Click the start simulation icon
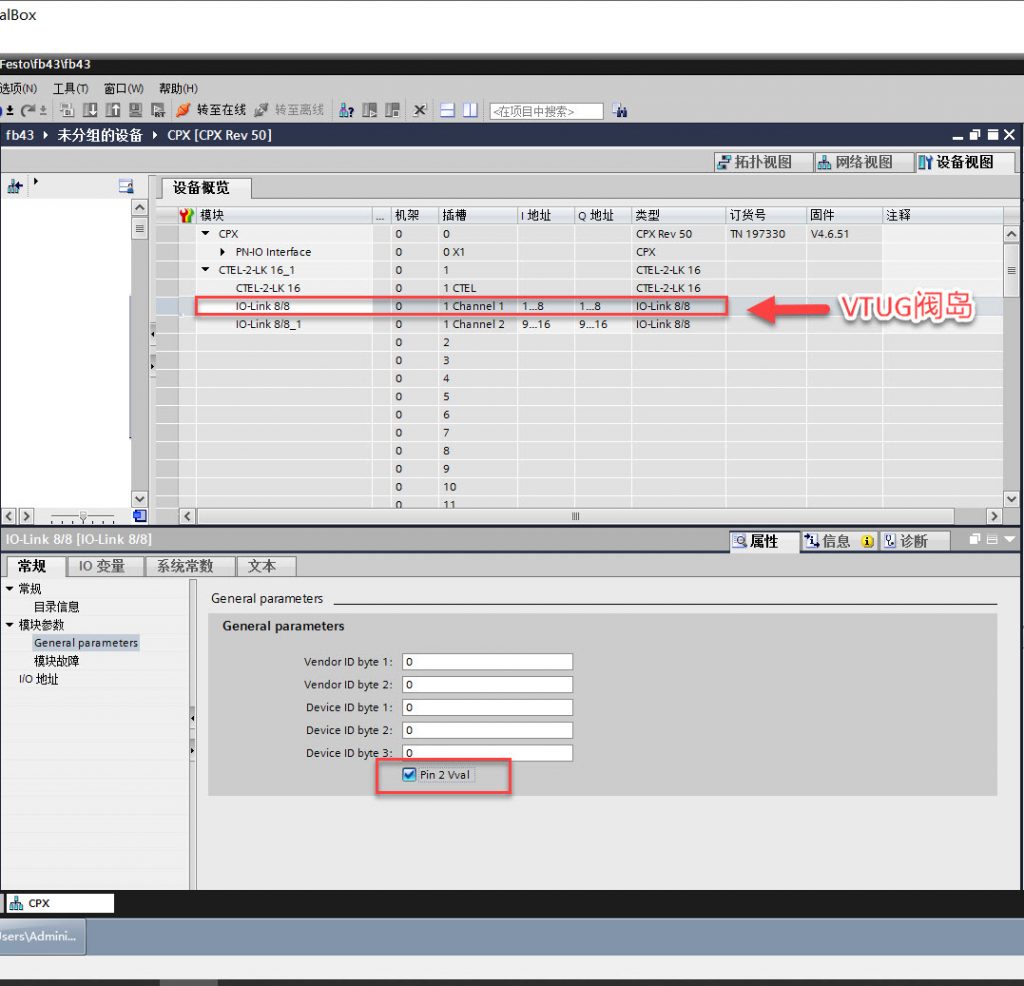Viewport: 1024px width, 986px height. [135, 110]
